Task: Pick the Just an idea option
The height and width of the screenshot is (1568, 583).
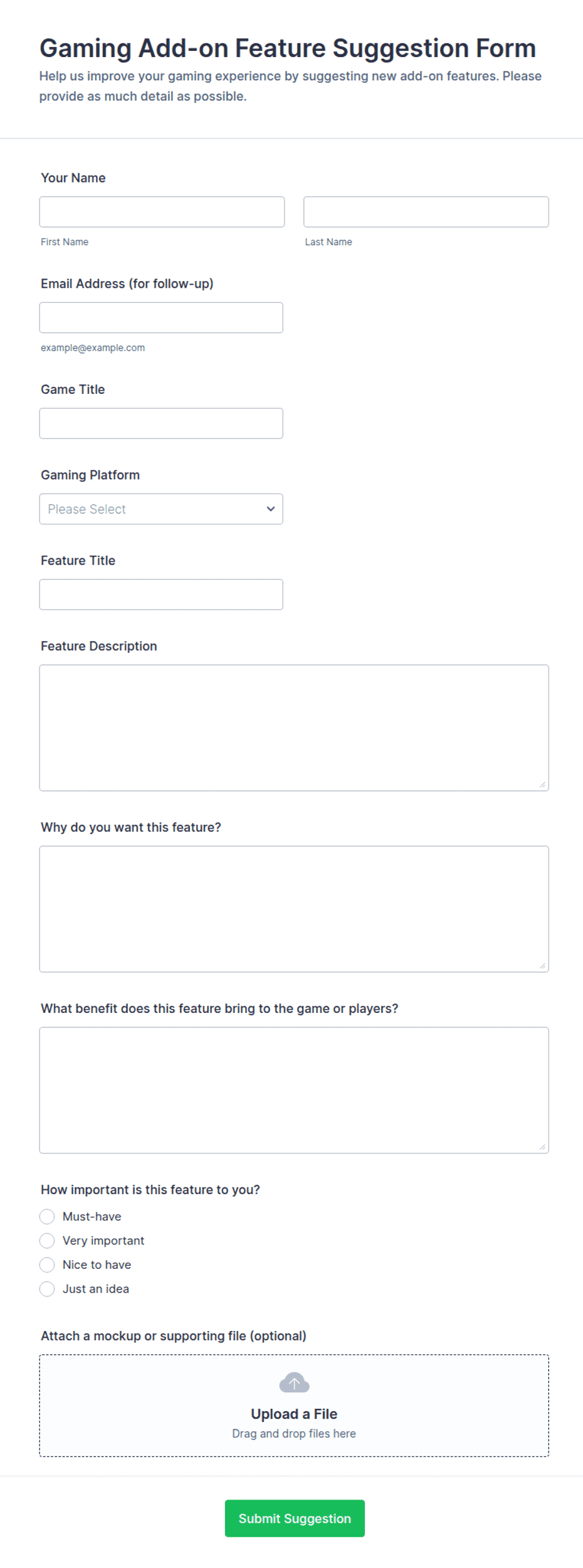Action: [x=47, y=1289]
